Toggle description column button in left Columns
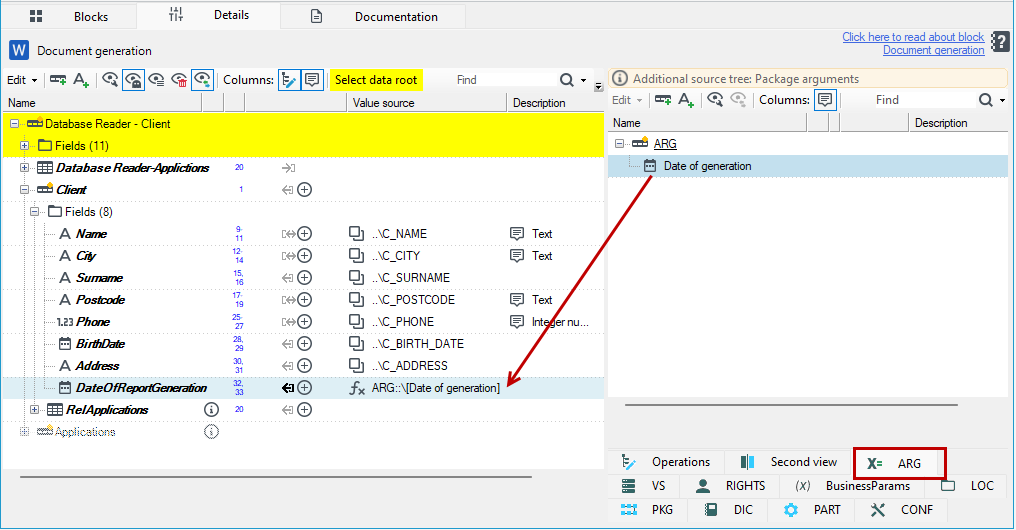 pyautogui.click(x=312, y=80)
